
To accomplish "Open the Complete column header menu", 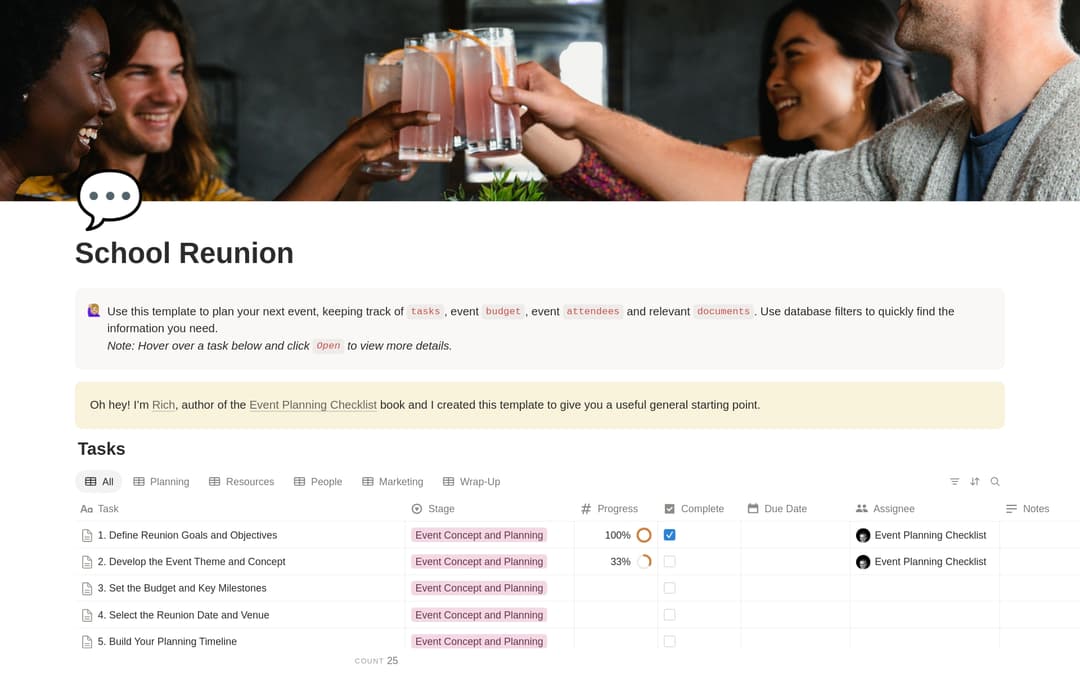I will coord(694,509).
